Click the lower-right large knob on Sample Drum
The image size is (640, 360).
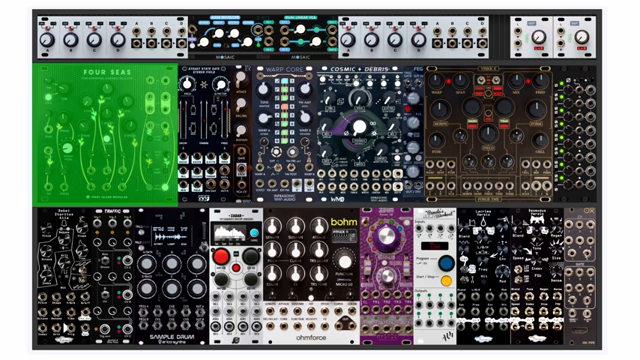coord(197,289)
